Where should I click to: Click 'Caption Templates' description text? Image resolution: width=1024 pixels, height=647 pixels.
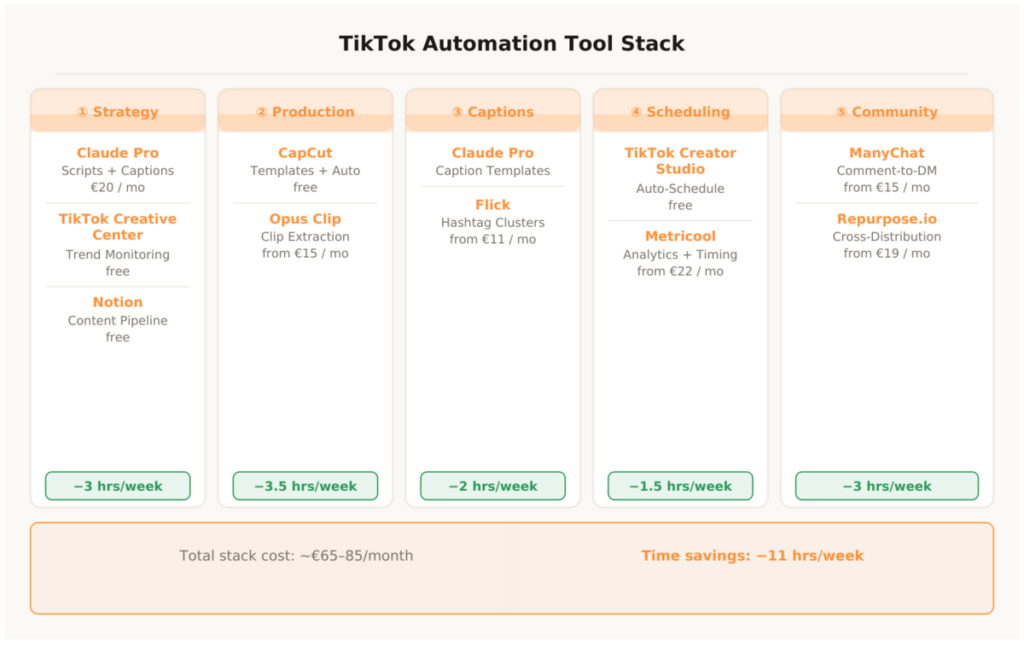tap(492, 170)
